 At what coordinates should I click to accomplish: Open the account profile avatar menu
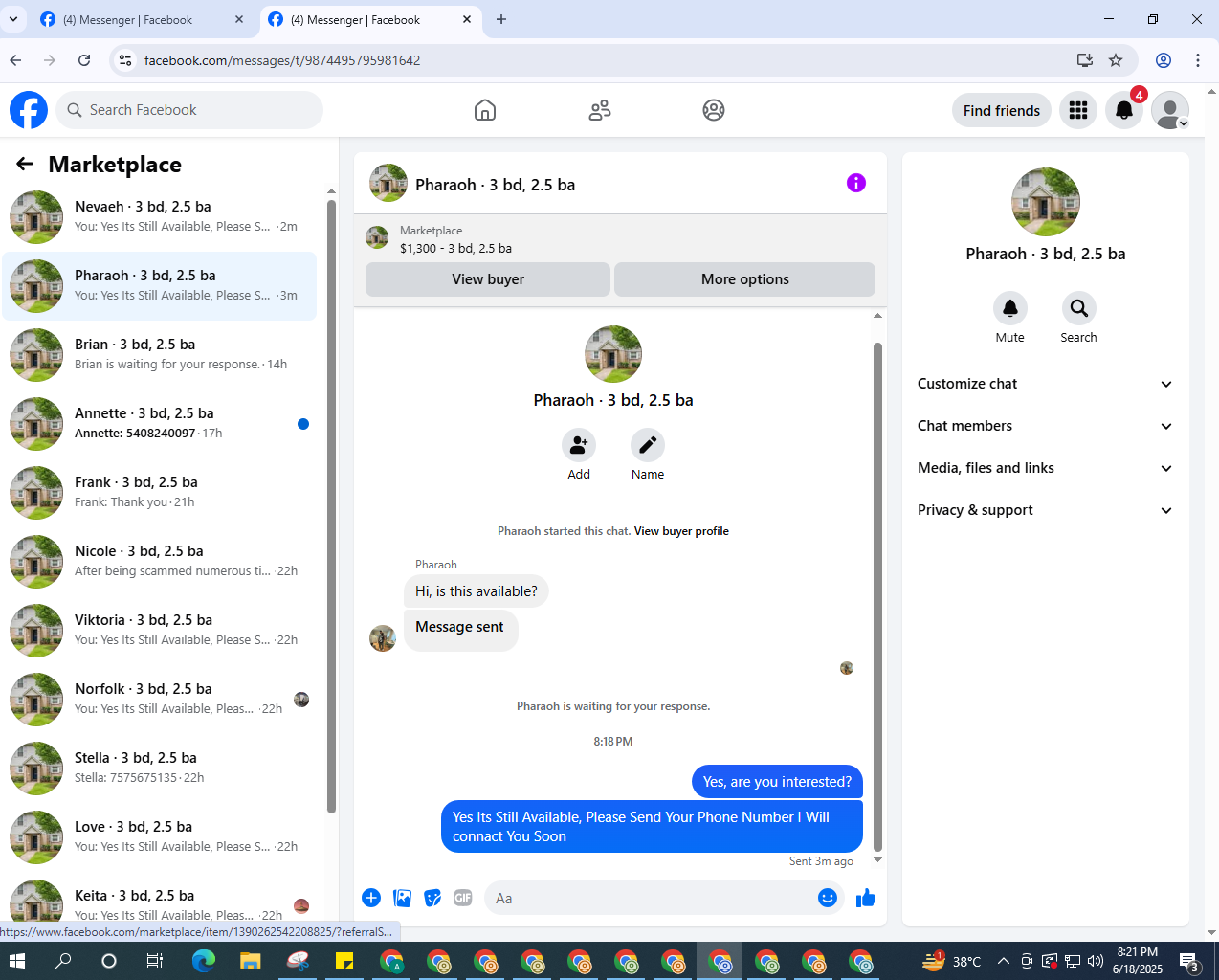[x=1170, y=110]
